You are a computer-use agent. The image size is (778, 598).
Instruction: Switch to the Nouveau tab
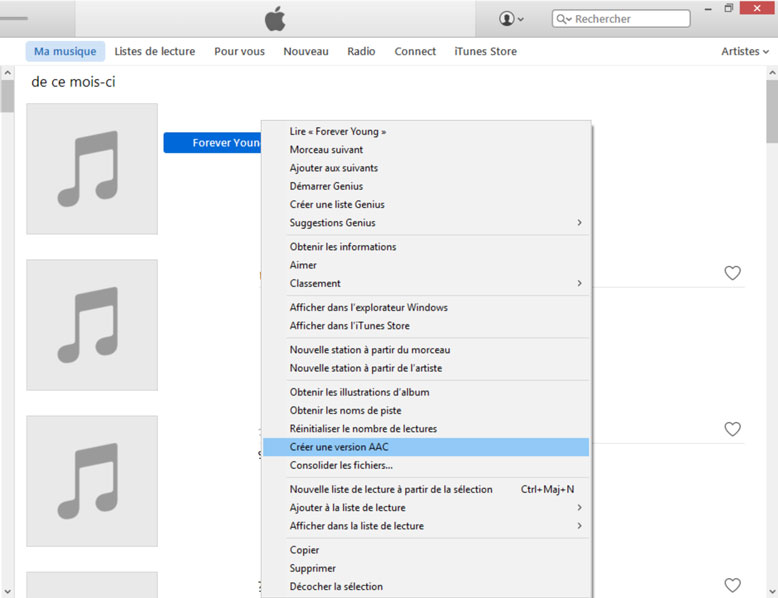(306, 51)
